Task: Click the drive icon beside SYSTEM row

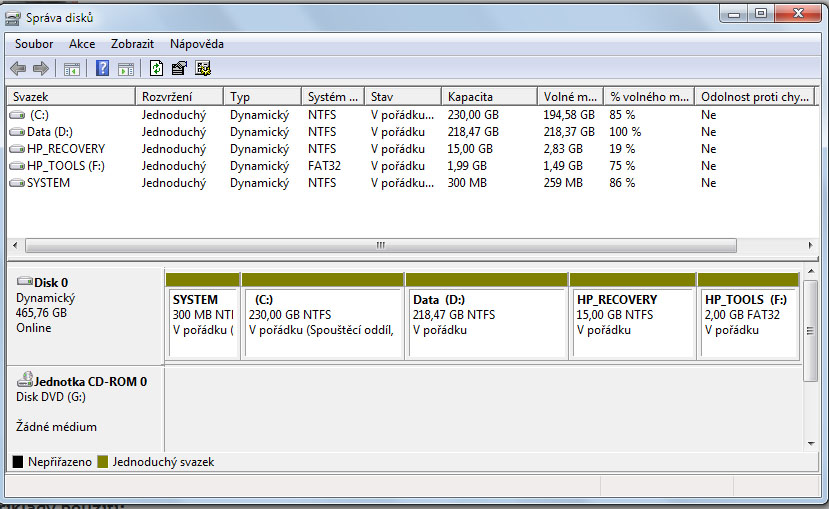Action: [x=17, y=183]
